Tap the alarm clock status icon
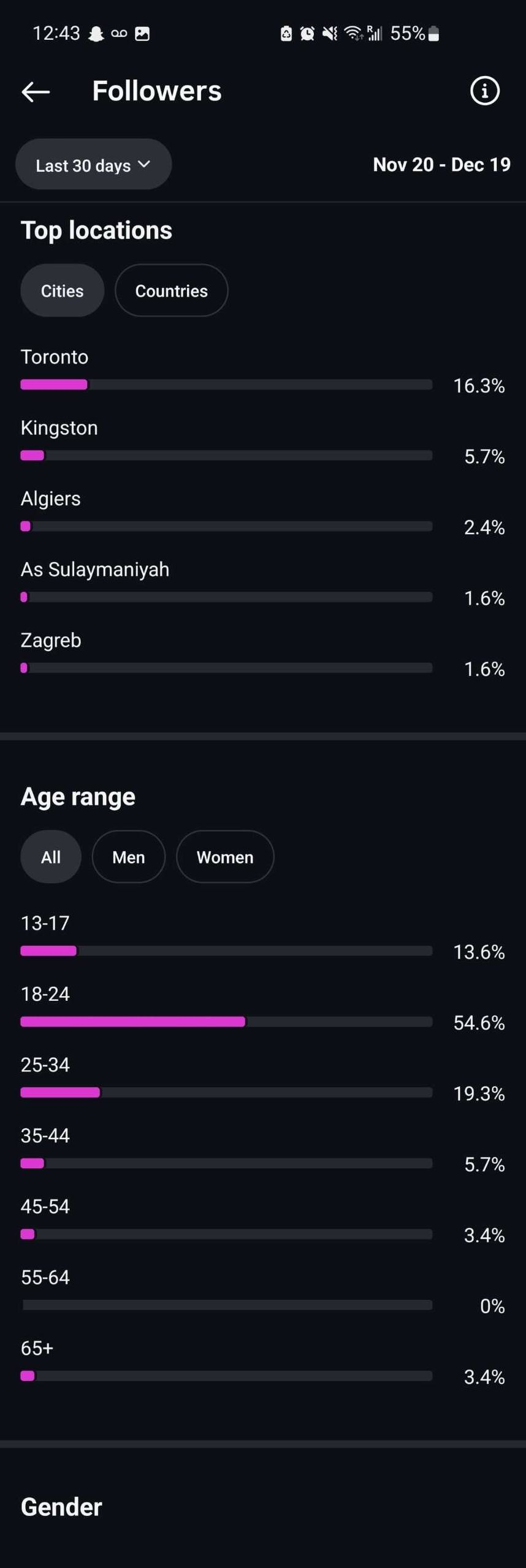Image resolution: width=526 pixels, height=1568 pixels. tap(307, 34)
